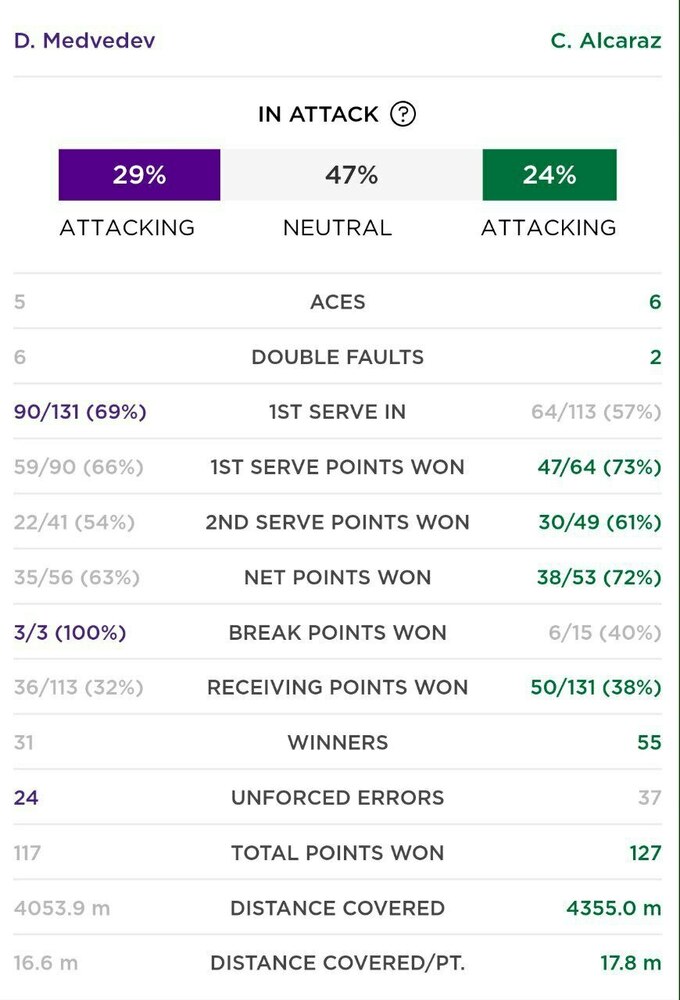This screenshot has height=1000, width=680.
Task: Click Medvedev's 90/131 (69%) first serve value
Action: (80, 412)
